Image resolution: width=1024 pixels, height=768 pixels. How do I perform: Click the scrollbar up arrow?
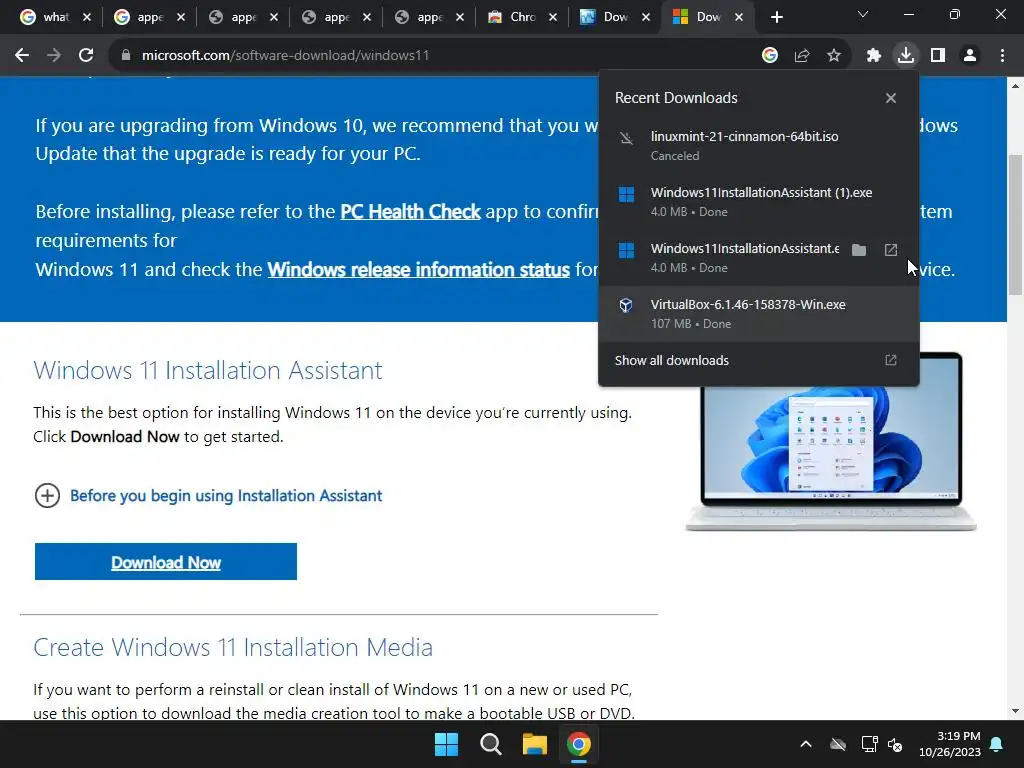(x=1015, y=85)
